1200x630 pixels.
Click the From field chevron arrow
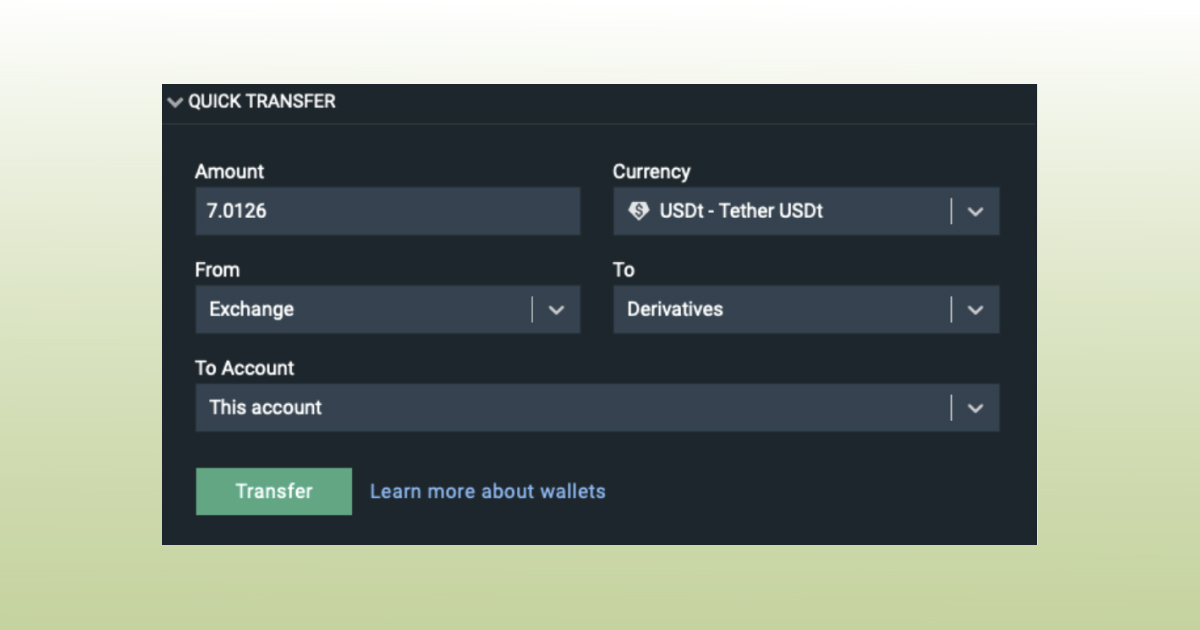coord(556,309)
